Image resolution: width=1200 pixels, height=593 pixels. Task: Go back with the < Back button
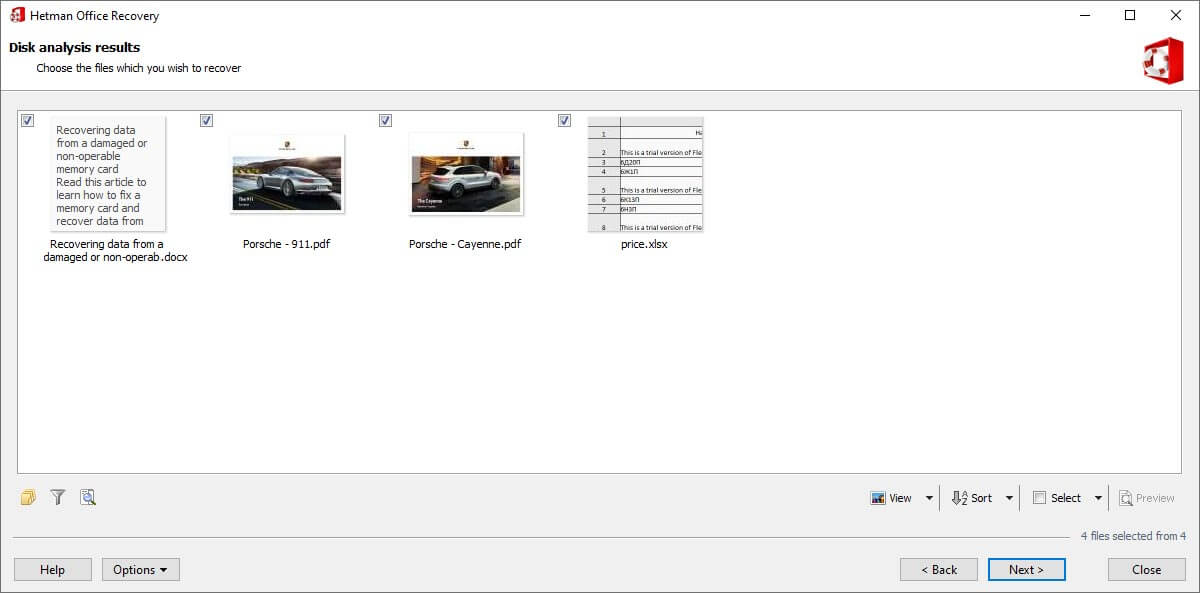pos(938,570)
